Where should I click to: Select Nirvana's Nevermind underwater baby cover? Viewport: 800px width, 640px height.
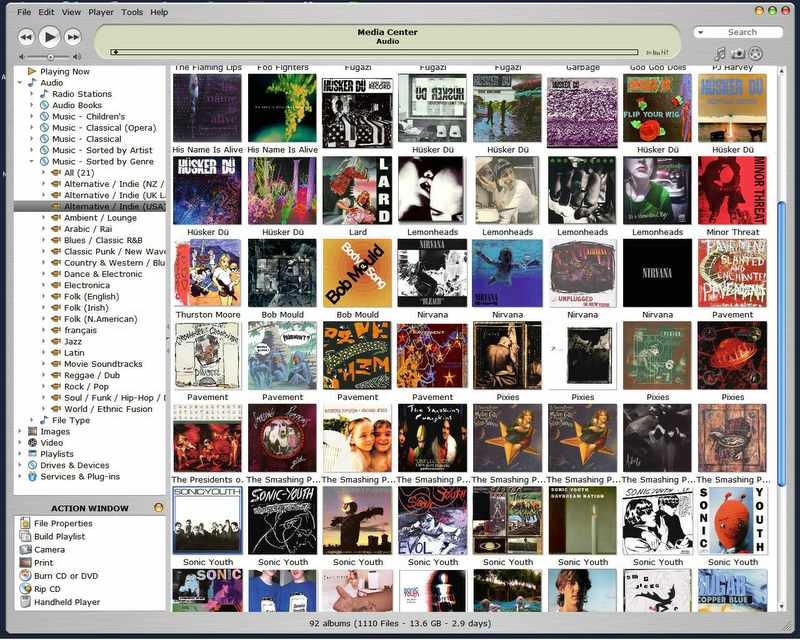507,273
